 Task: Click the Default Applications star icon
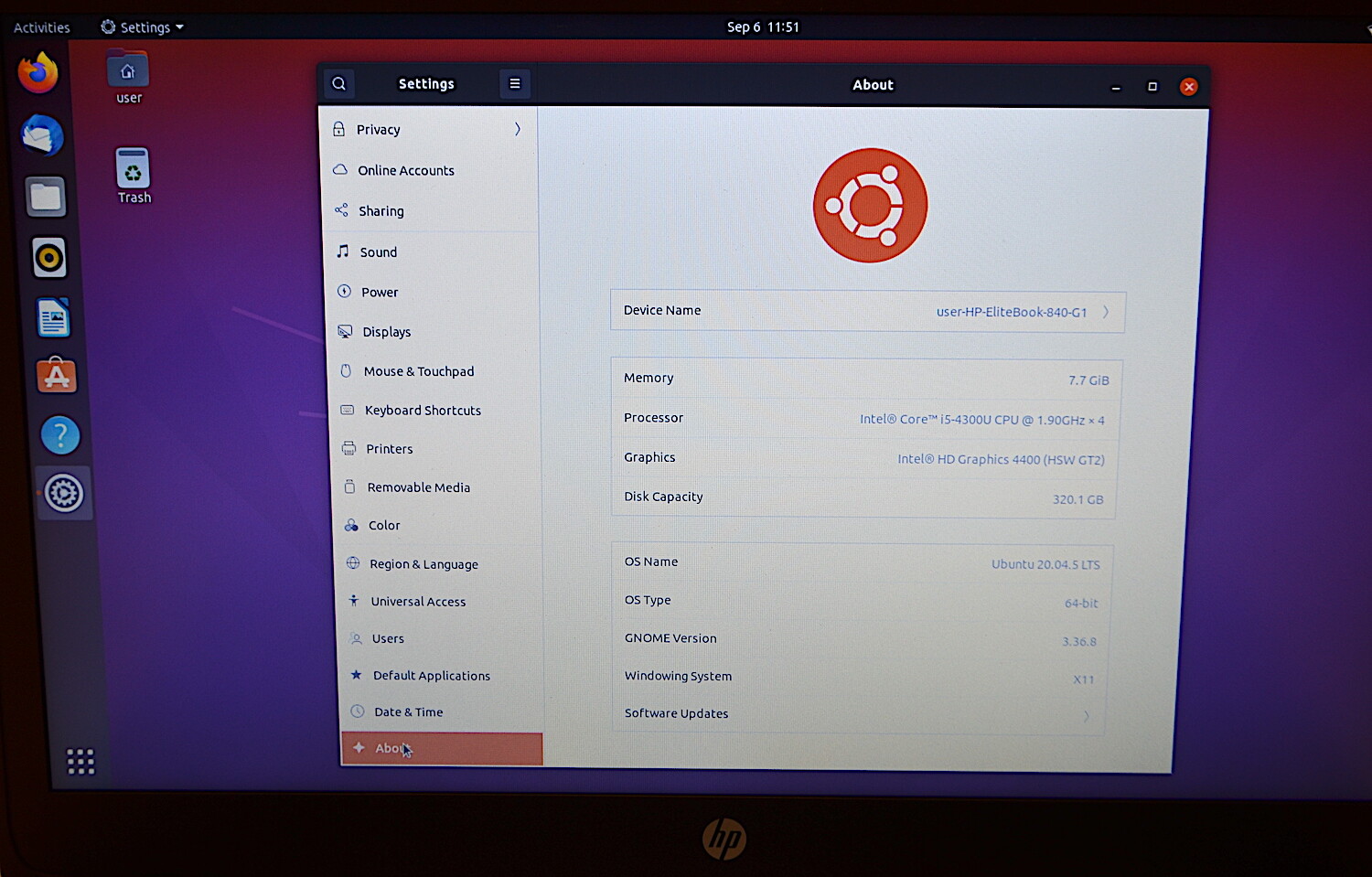coord(357,675)
